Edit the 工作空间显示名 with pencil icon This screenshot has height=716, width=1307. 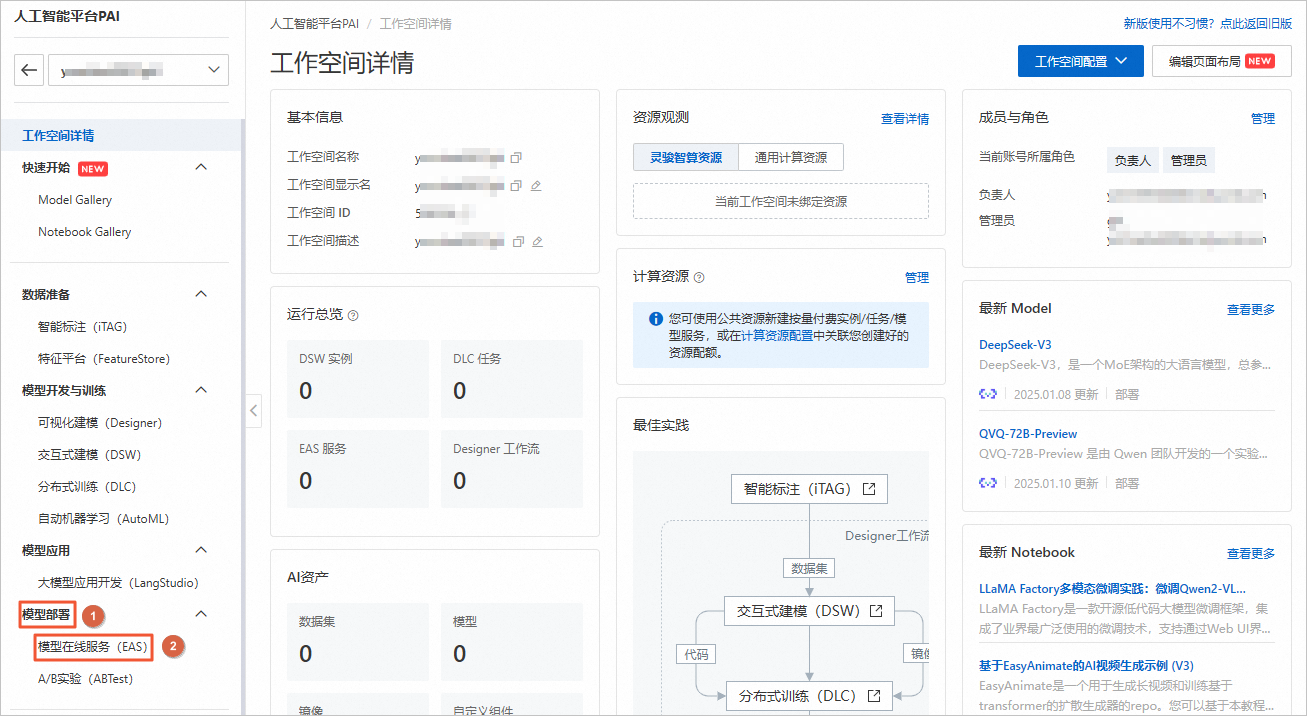[x=536, y=186]
